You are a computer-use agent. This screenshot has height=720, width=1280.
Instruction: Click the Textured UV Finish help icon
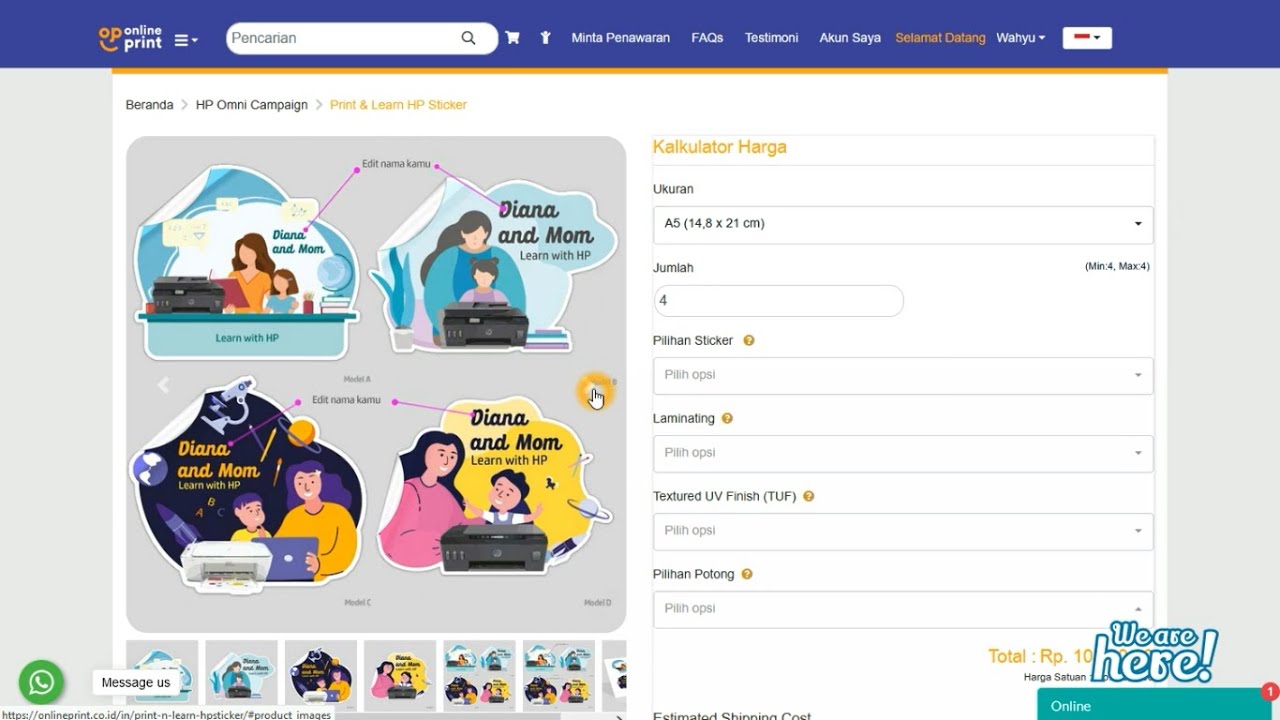click(809, 497)
